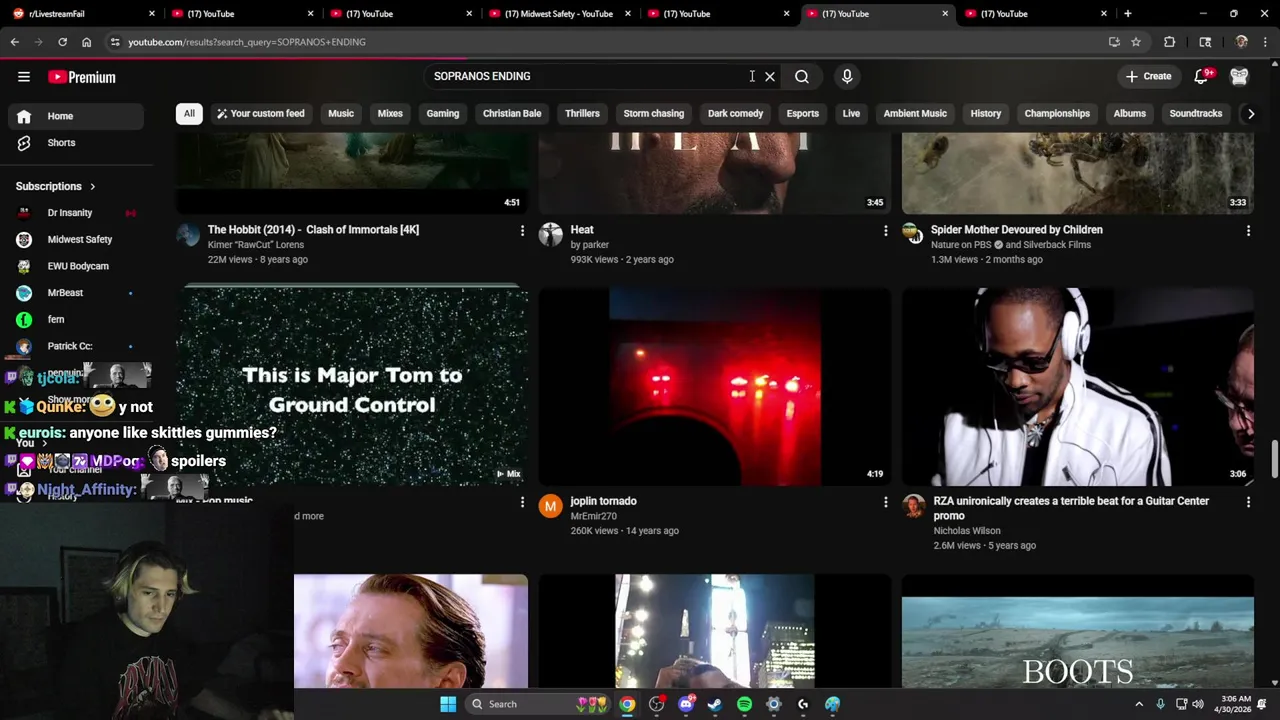Select the Championships filter chip
Viewport: 1280px width, 720px height.
point(1057,113)
